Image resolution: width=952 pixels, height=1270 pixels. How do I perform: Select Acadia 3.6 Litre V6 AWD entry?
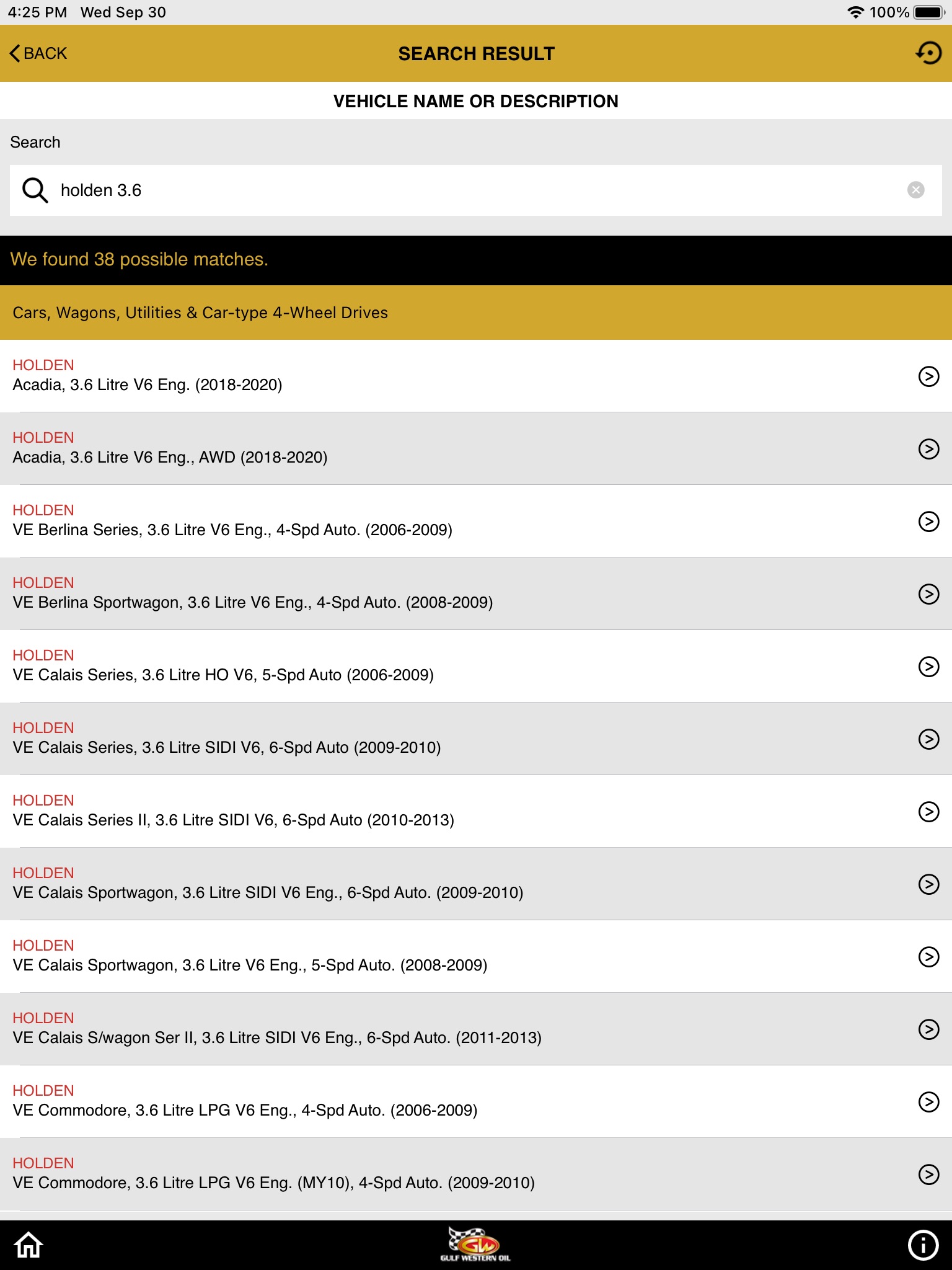tap(476, 448)
